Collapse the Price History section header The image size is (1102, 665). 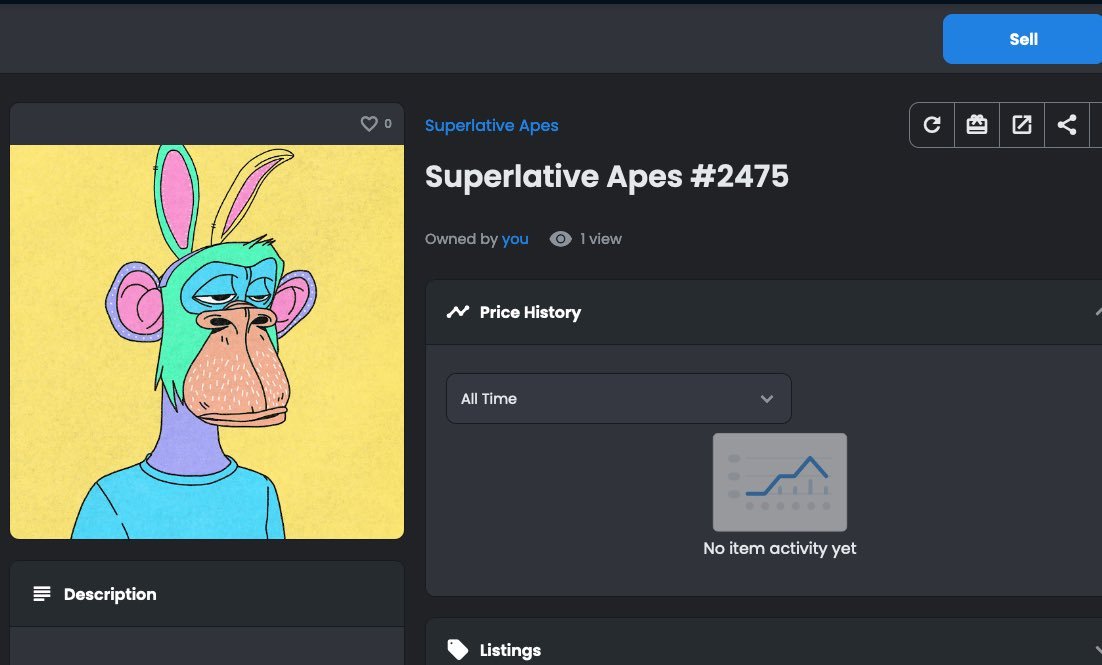(764, 312)
